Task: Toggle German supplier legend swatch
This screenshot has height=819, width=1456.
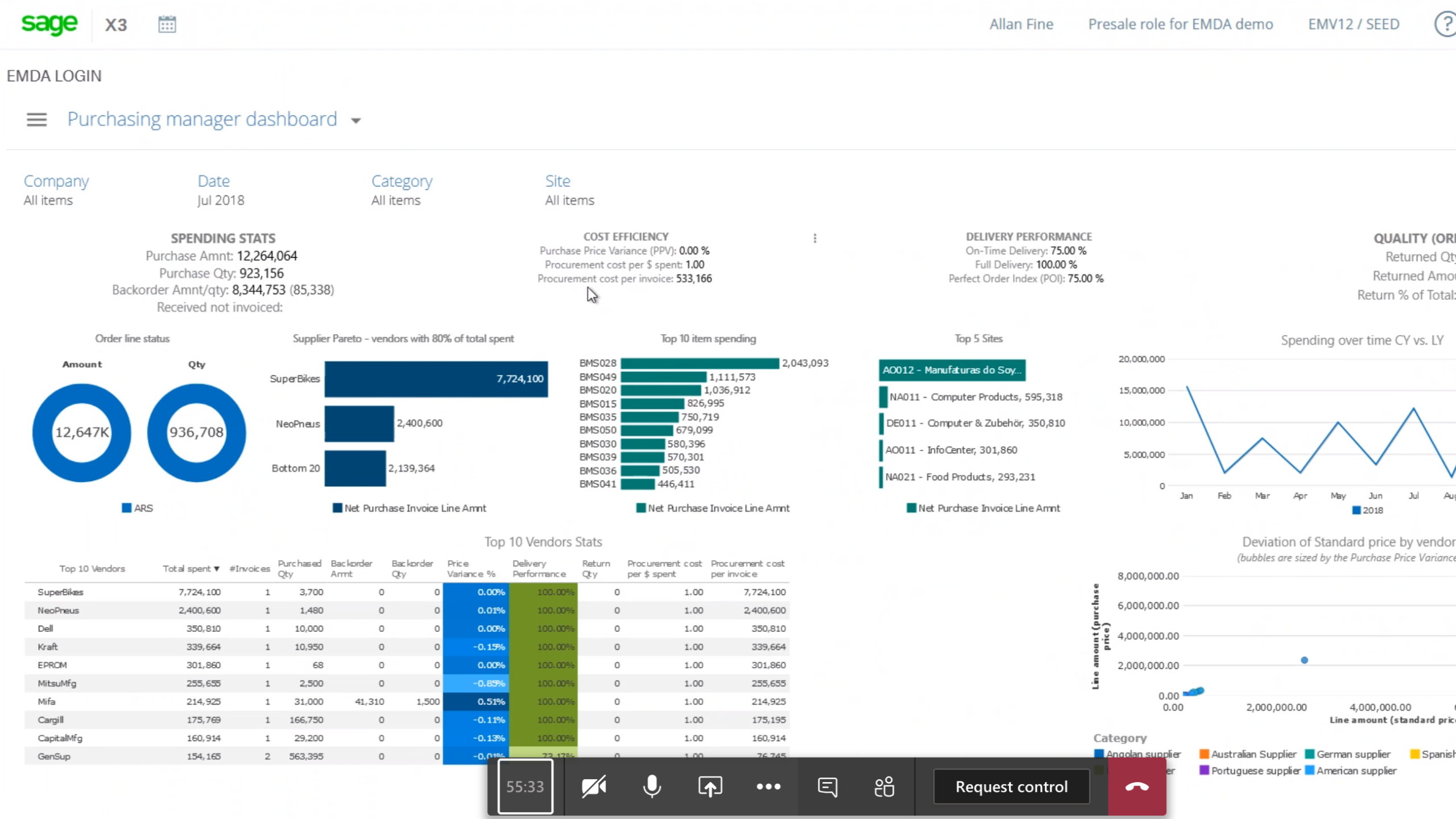Action: point(1310,754)
